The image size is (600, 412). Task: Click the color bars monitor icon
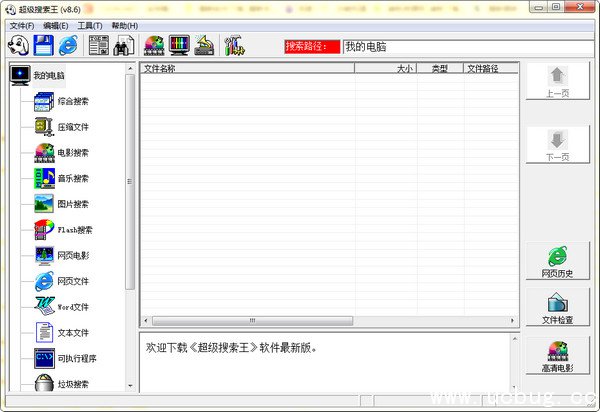[180, 45]
